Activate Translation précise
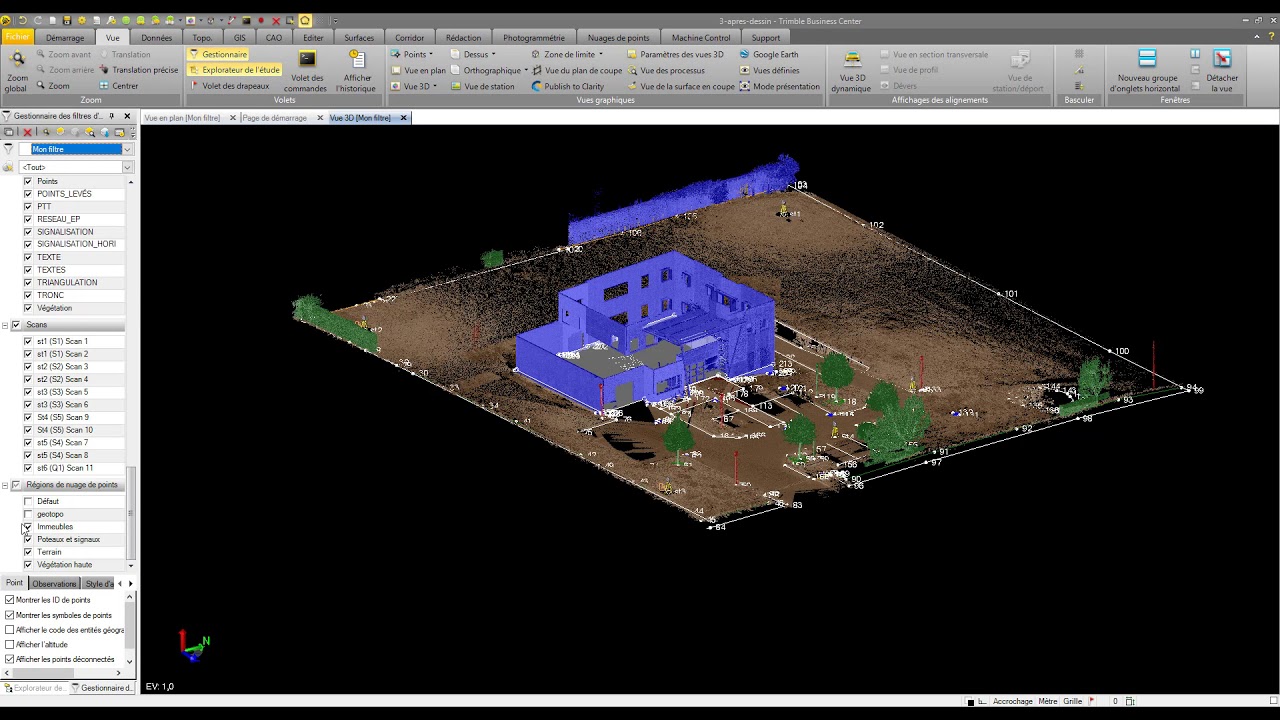Screen dimensions: 1280x720 [138, 70]
